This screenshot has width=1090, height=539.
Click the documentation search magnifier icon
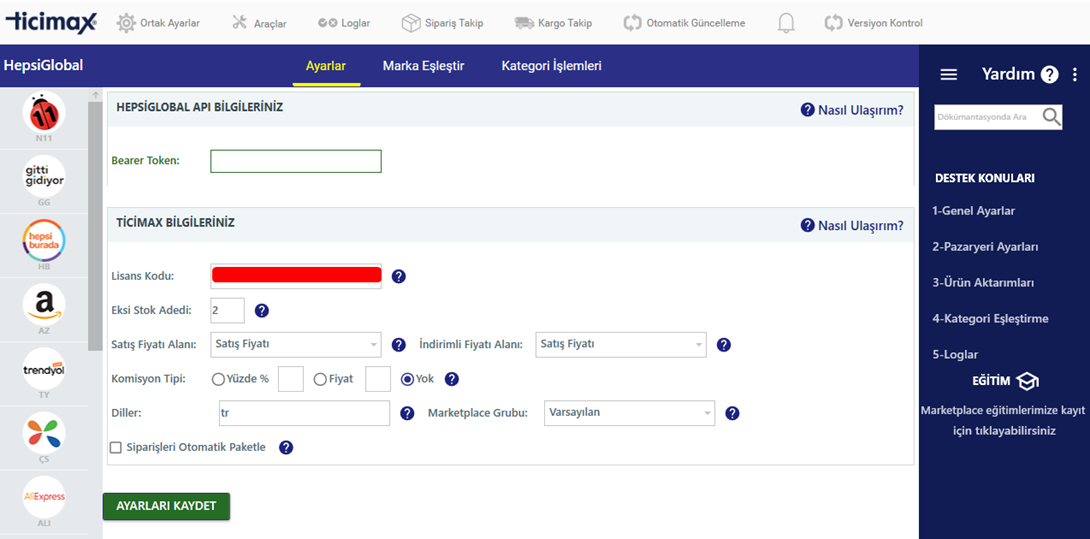click(1052, 117)
